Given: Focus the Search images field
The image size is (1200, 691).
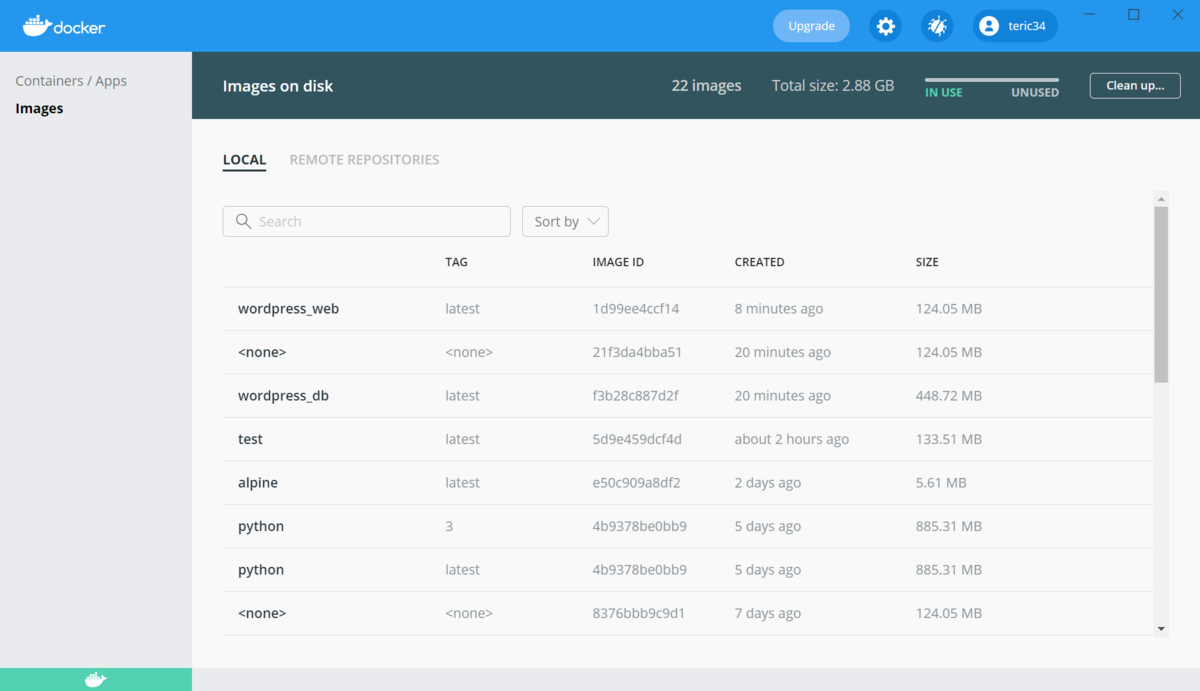Looking at the screenshot, I should 366,221.
